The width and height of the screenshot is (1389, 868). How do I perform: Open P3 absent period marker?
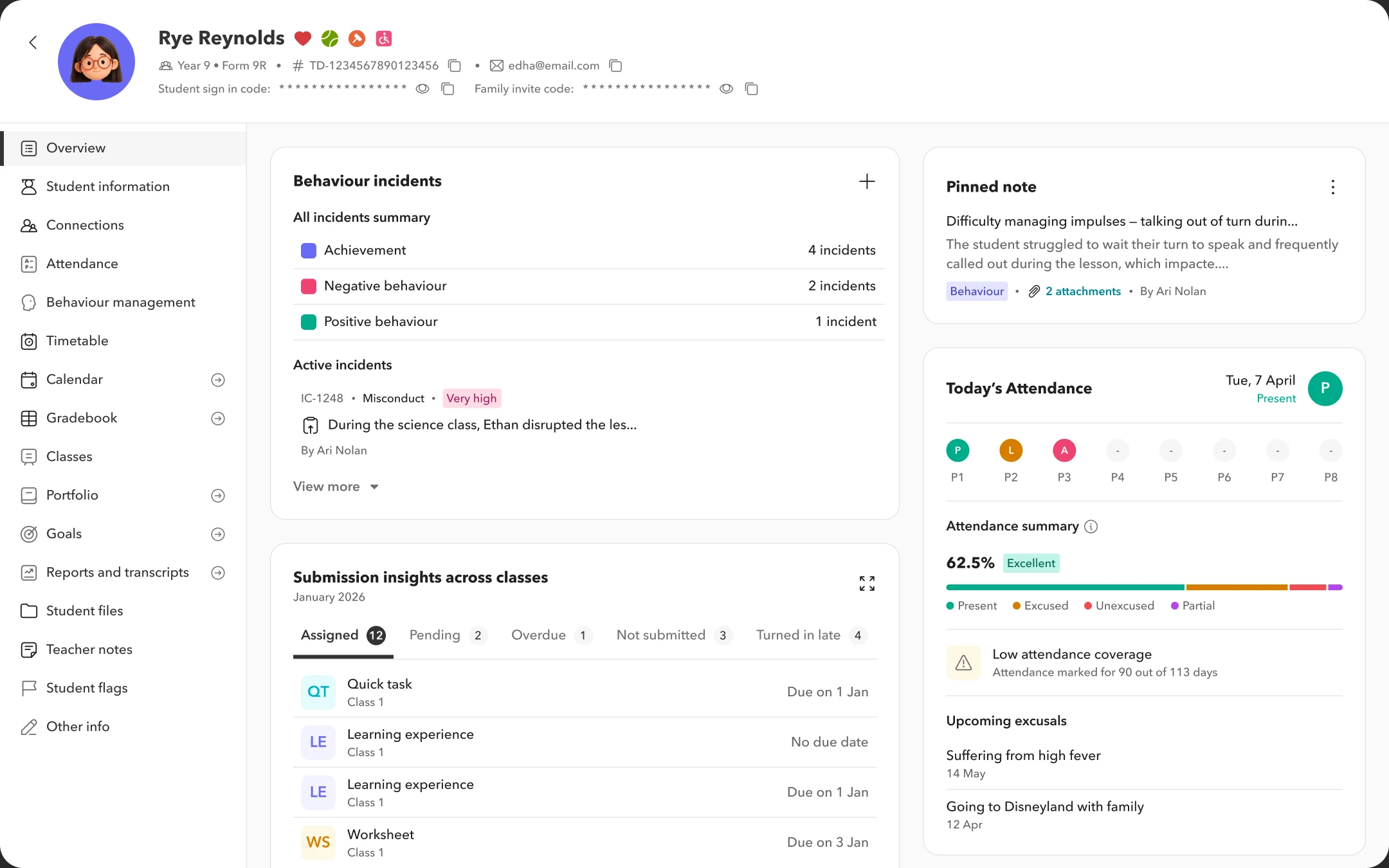click(1064, 451)
